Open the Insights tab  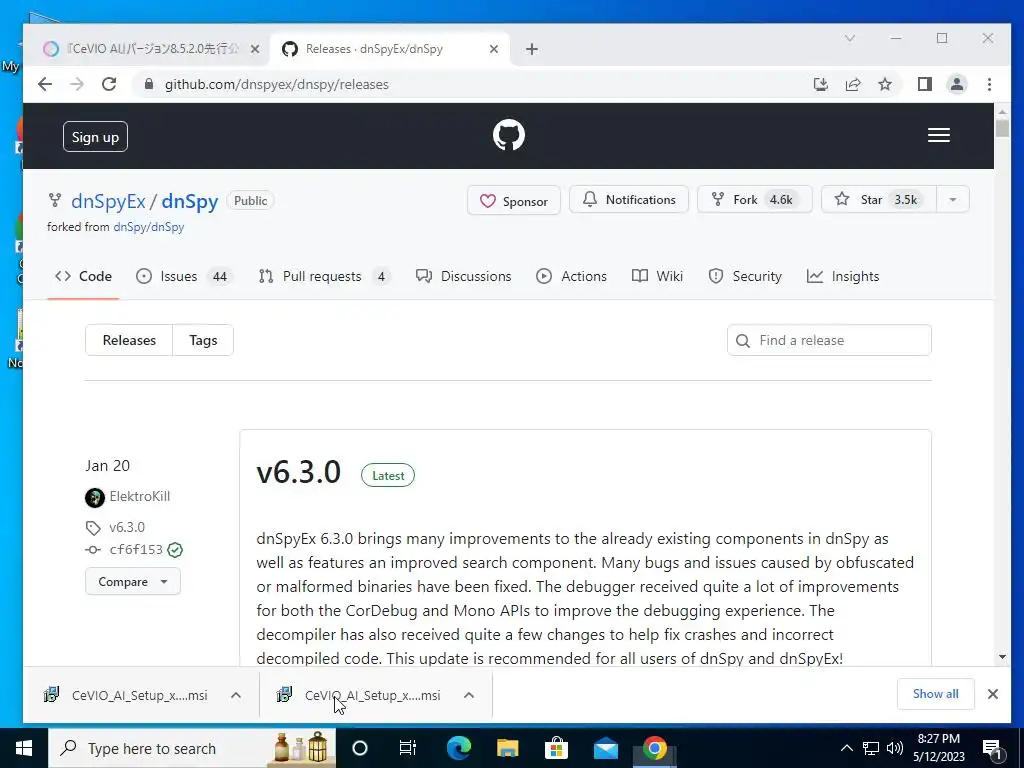pos(843,276)
